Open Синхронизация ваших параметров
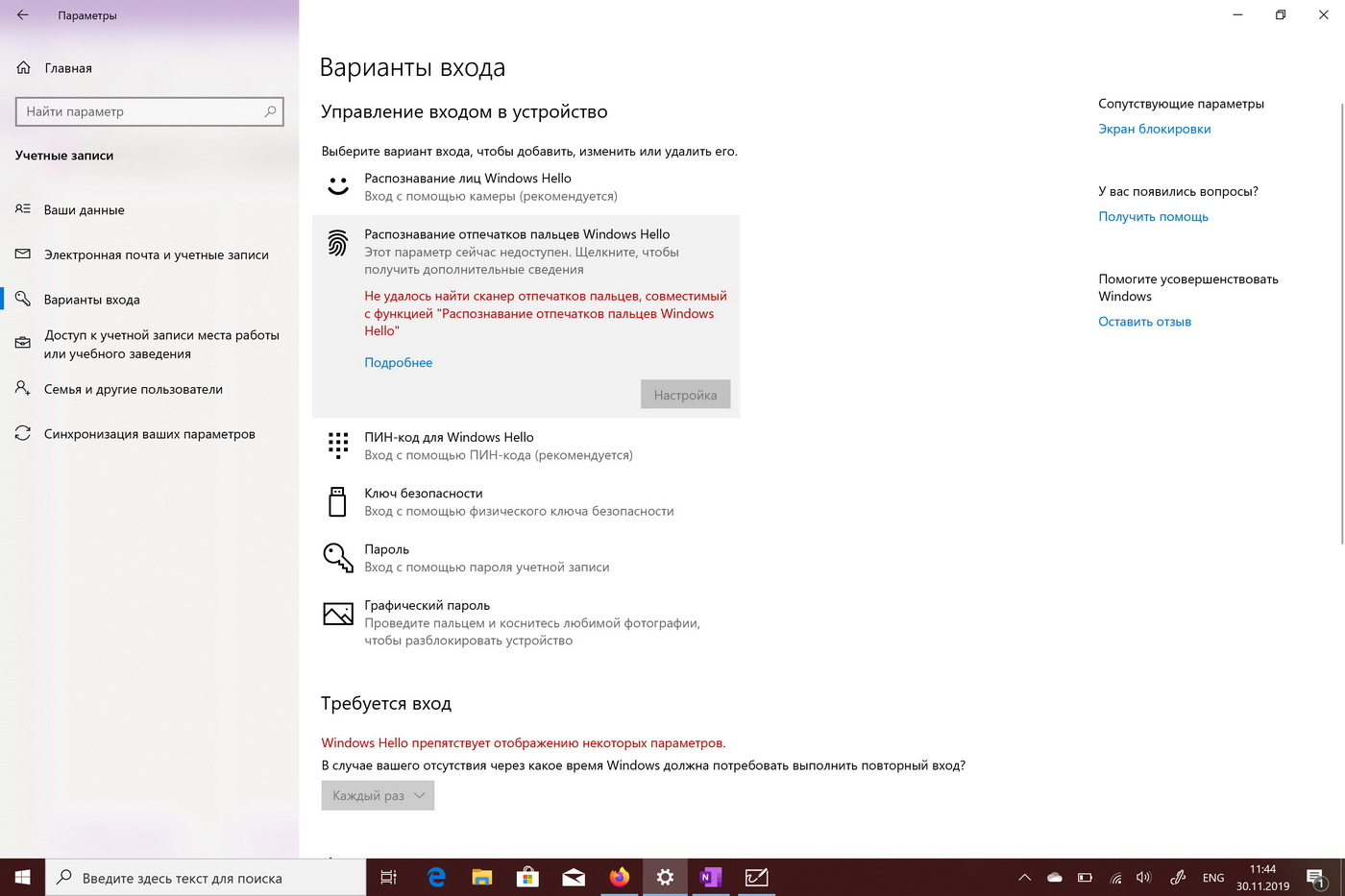Screen dimensions: 1345x896 click(x=150, y=434)
